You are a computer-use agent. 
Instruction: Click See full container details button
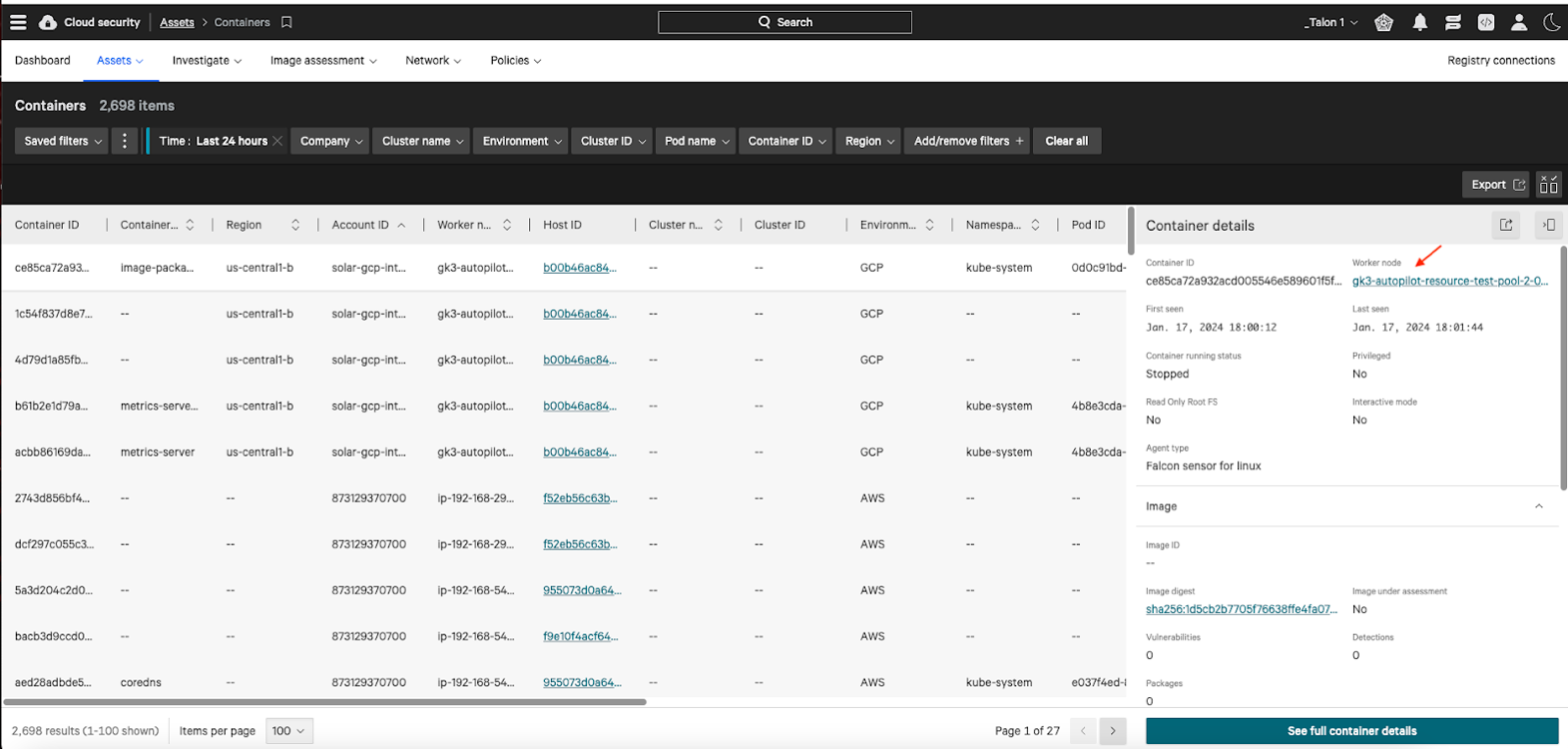tap(1351, 731)
